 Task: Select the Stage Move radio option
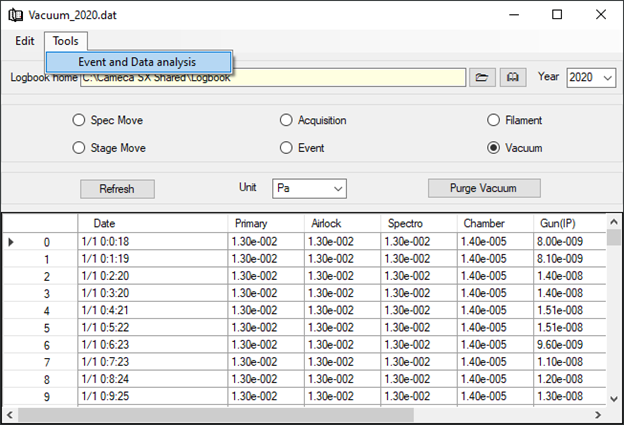tap(79, 148)
